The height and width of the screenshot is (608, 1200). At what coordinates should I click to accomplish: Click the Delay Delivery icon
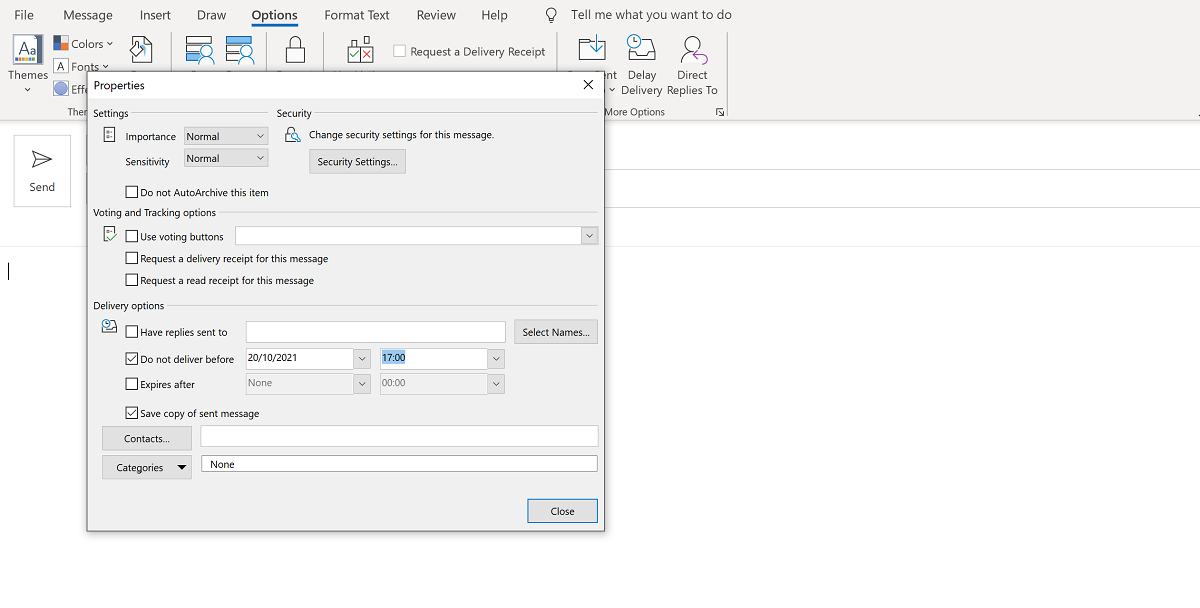(x=641, y=48)
